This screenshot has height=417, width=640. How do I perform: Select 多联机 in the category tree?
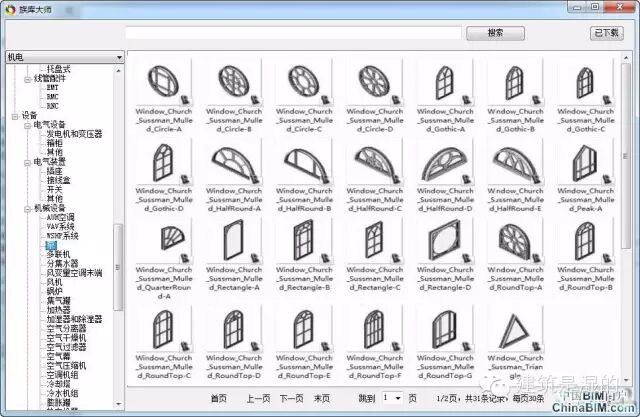[56, 254]
